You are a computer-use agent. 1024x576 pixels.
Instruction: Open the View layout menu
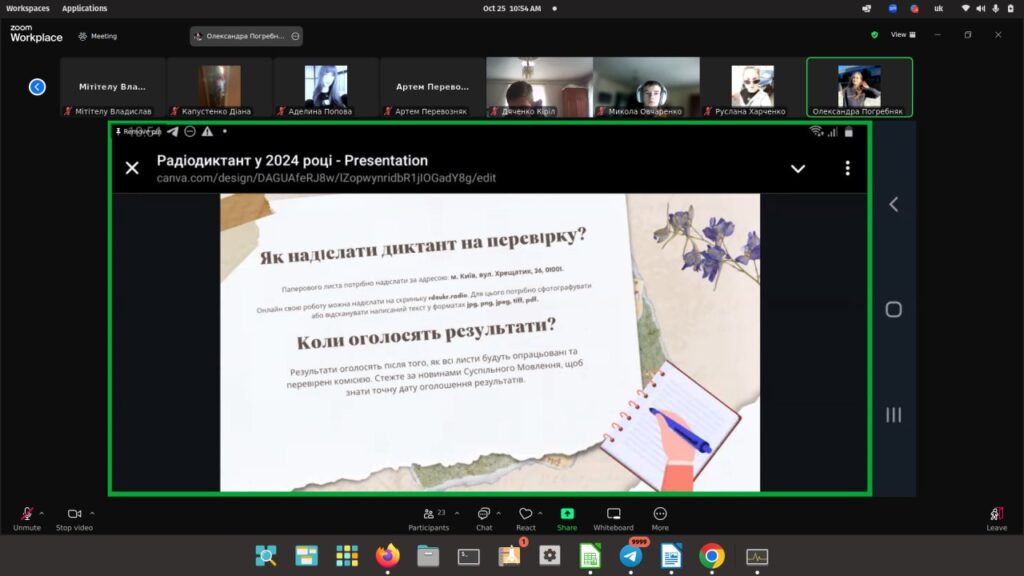903,35
